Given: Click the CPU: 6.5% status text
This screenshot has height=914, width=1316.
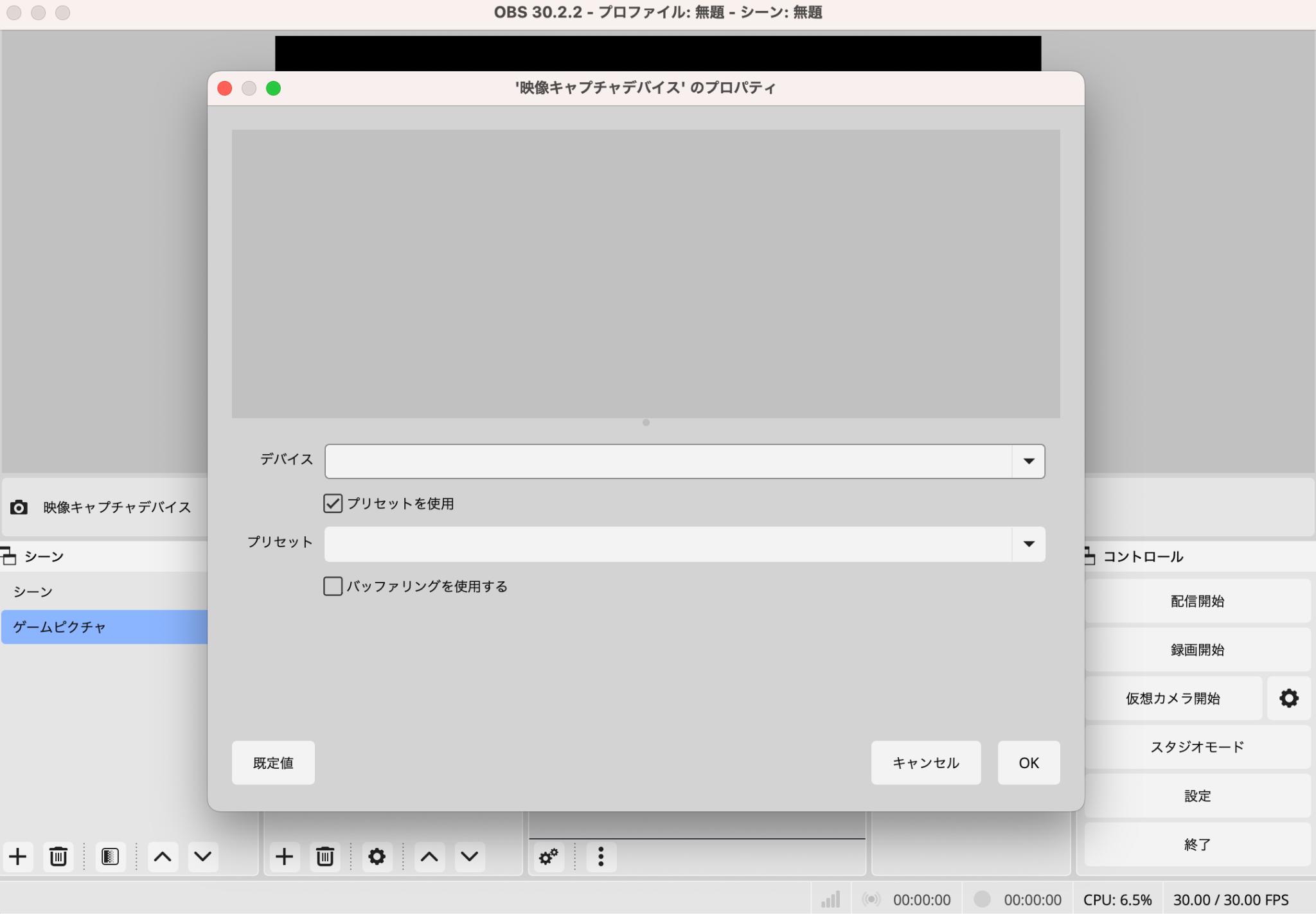Looking at the screenshot, I should coord(1117,900).
